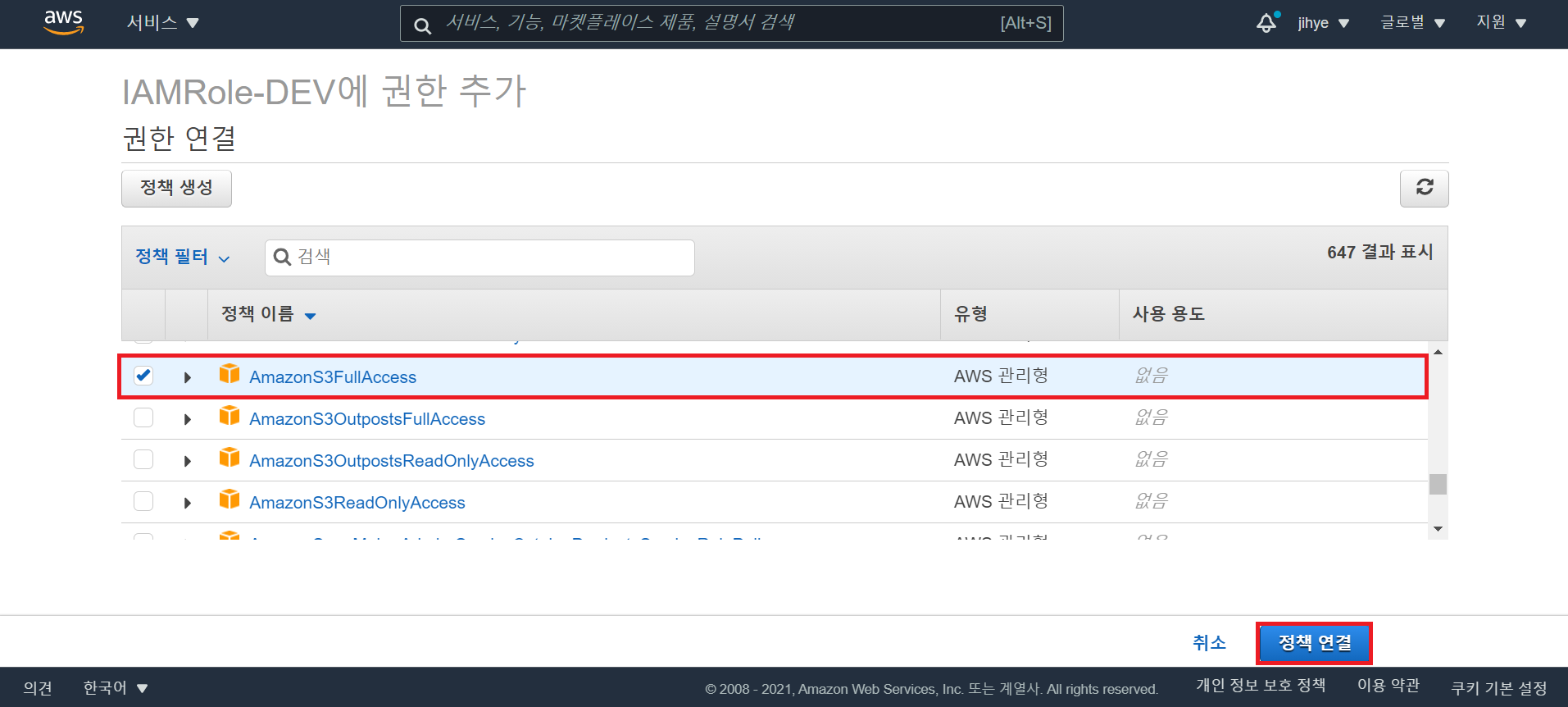
Task: Open 이용 약관 link
Action: 1388,686
